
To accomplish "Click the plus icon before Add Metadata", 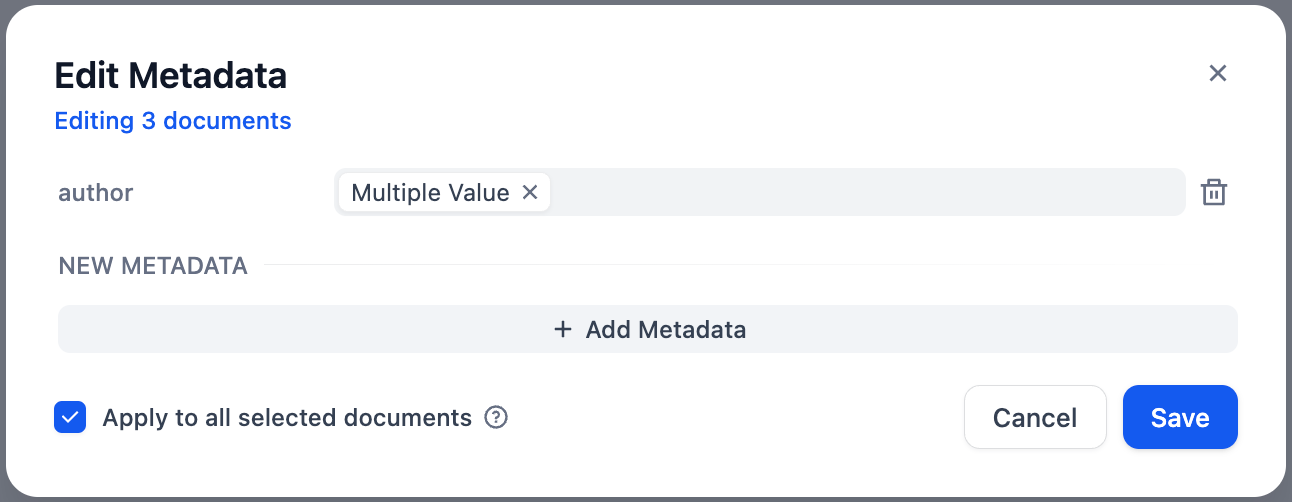I will tap(563, 329).
